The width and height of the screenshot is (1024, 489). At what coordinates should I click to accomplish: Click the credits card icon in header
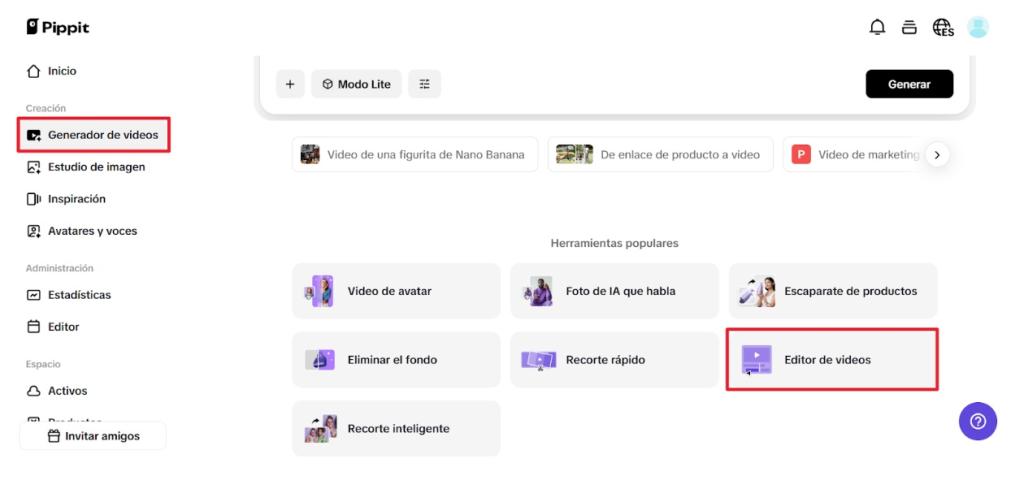click(x=909, y=27)
